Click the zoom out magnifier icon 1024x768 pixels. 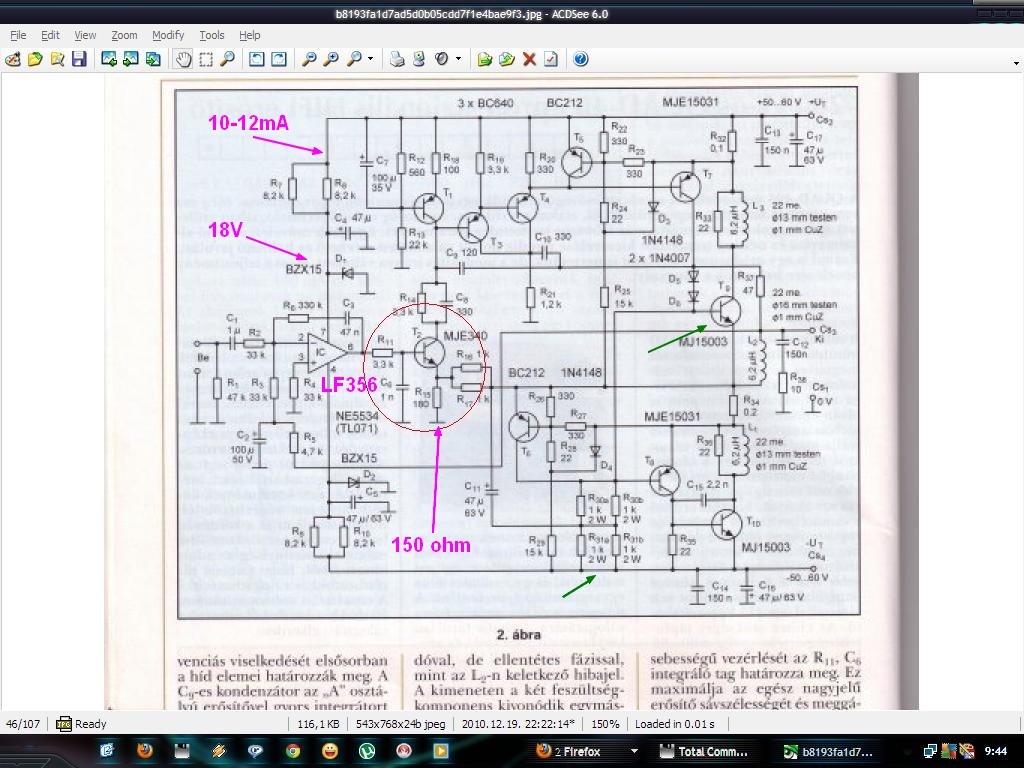click(309, 59)
